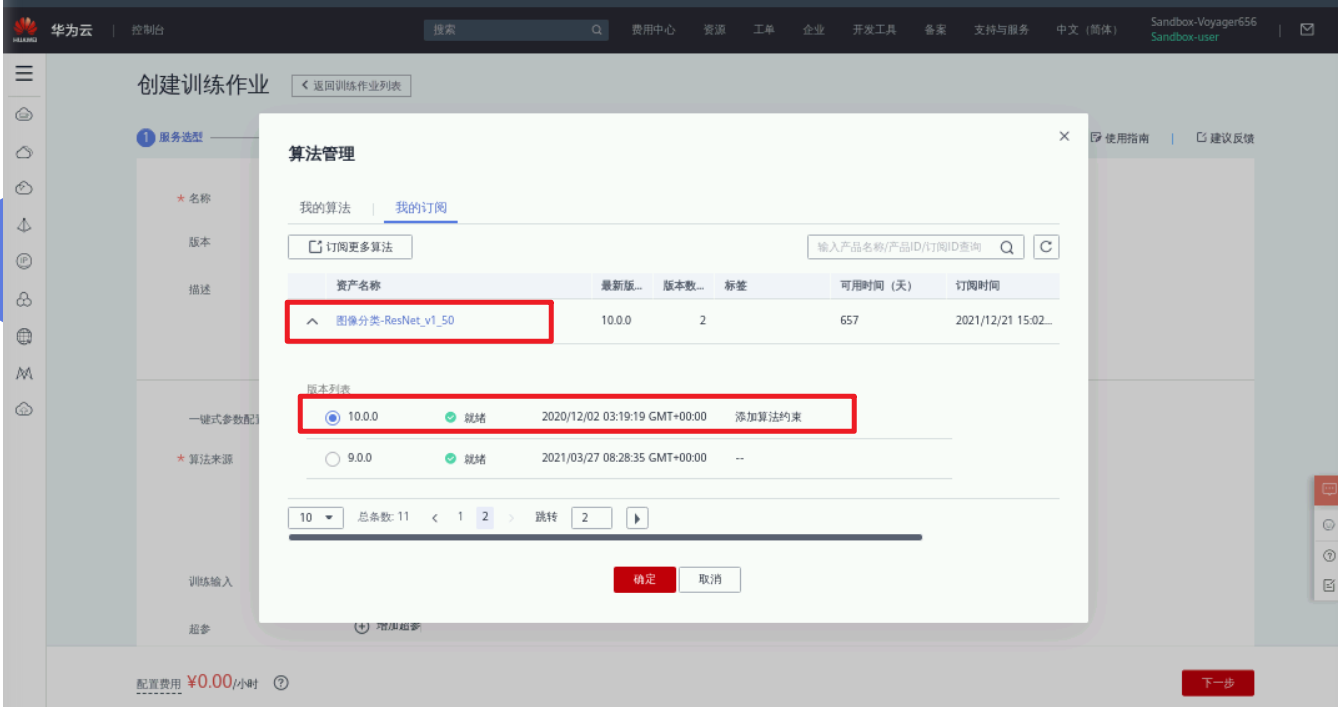Select version 9.0.0 radio button

[333, 459]
